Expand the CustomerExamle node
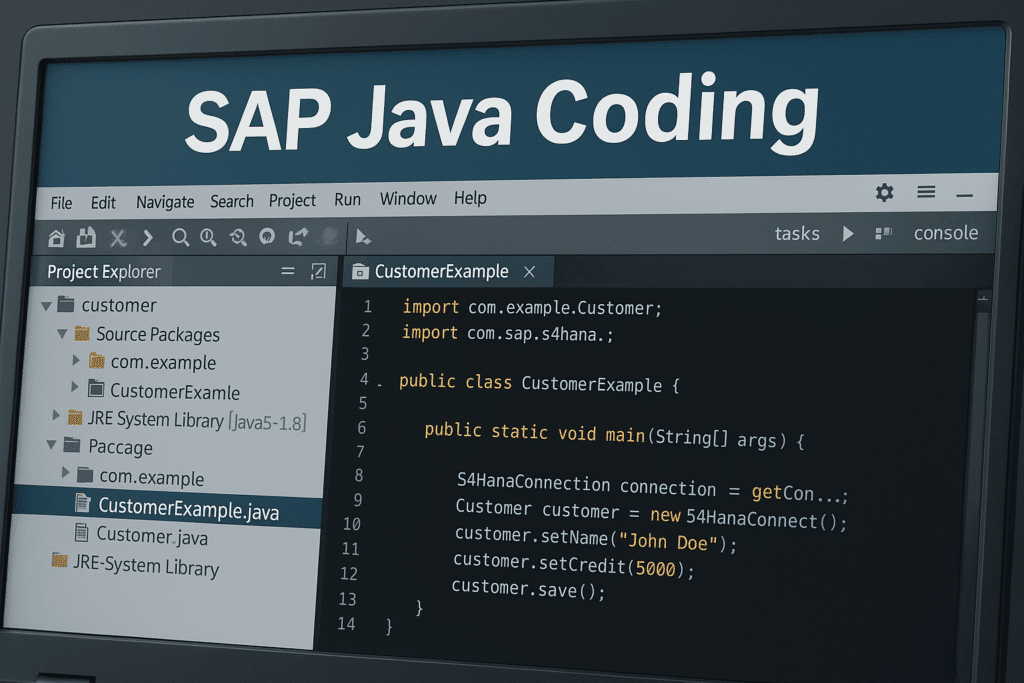The height and width of the screenshot is (683, 1024). [x=75, y=387]
